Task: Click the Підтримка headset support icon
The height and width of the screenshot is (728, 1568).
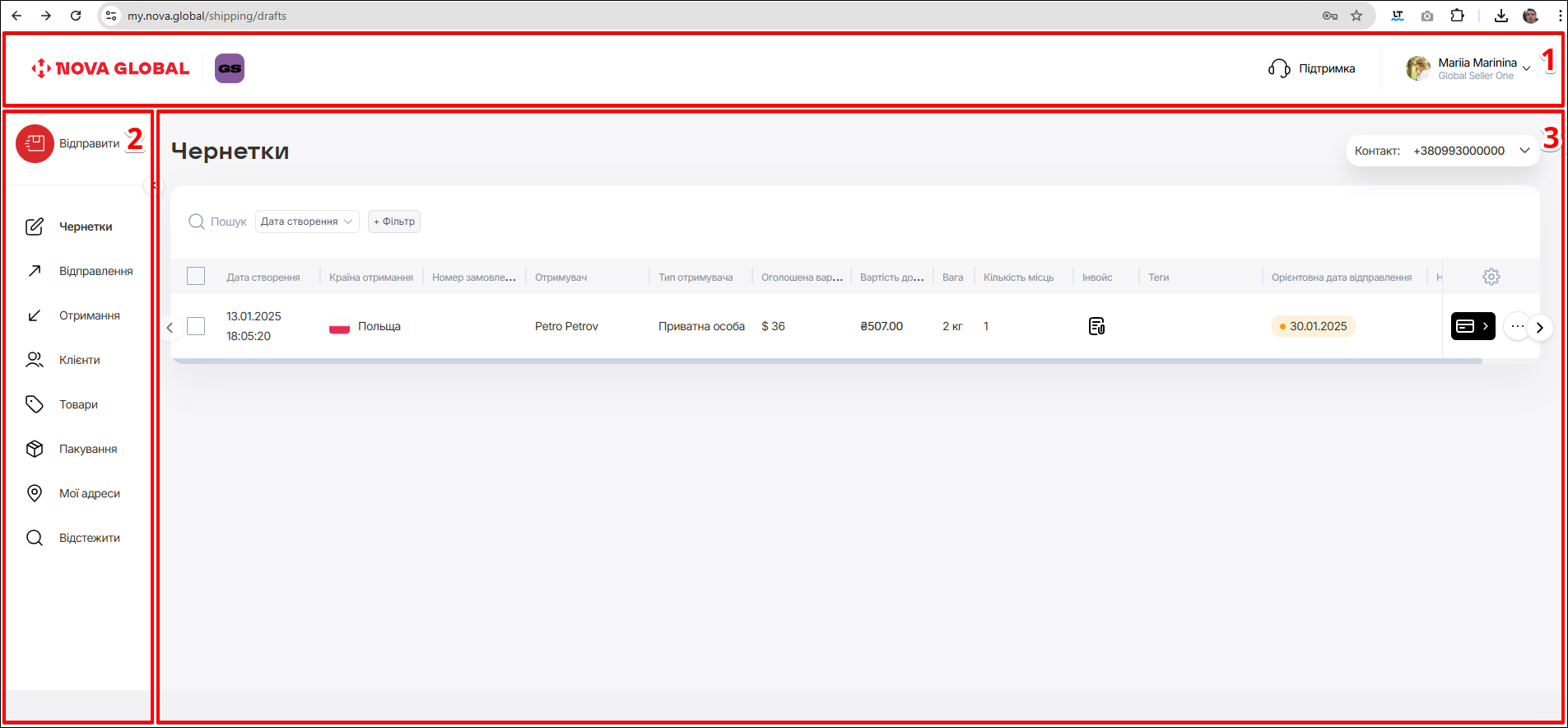Action: [1279, 68]
